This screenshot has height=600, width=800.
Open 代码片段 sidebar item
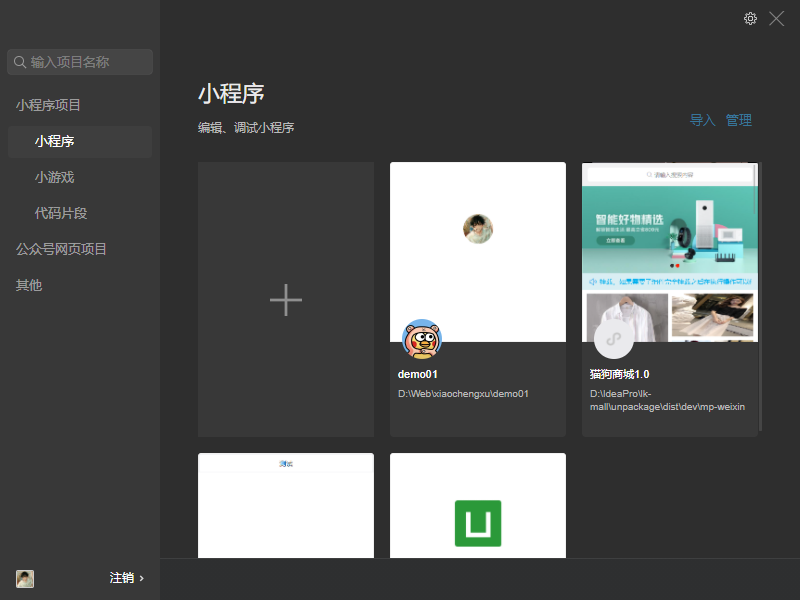pos(61,213)
